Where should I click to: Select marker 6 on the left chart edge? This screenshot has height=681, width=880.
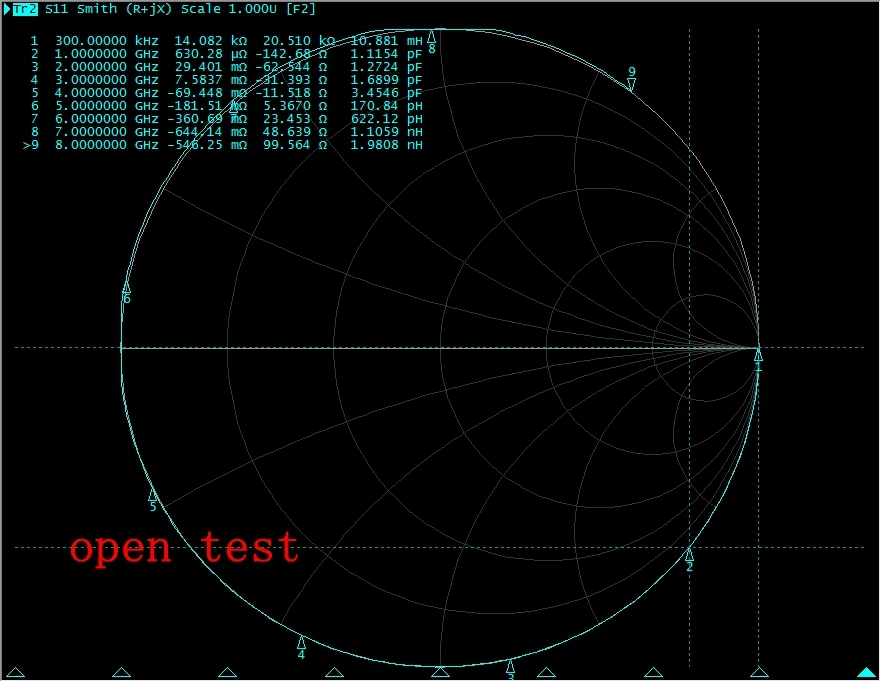(x=127, y=292)
